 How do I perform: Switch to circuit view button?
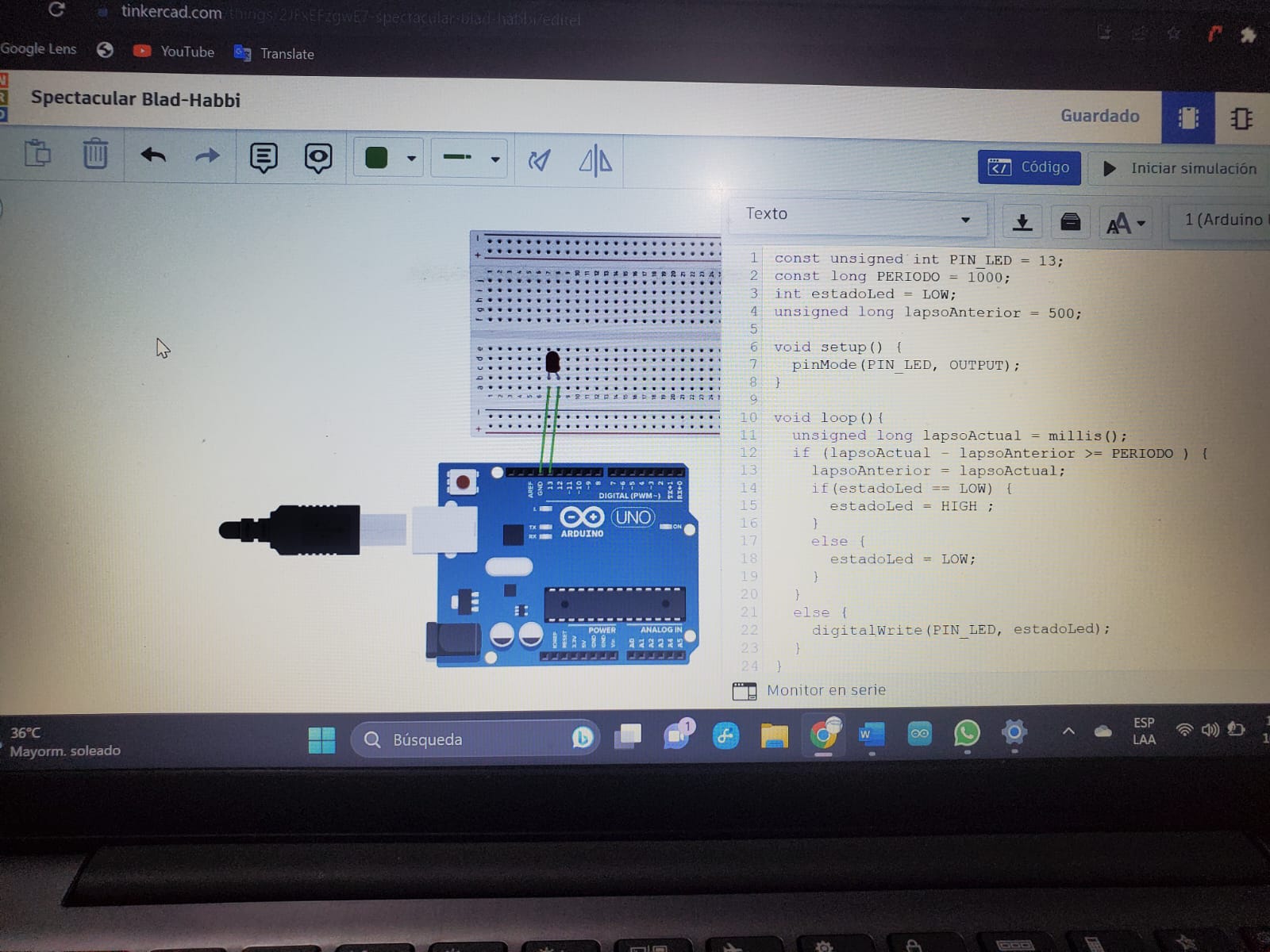coord(1187,118)
